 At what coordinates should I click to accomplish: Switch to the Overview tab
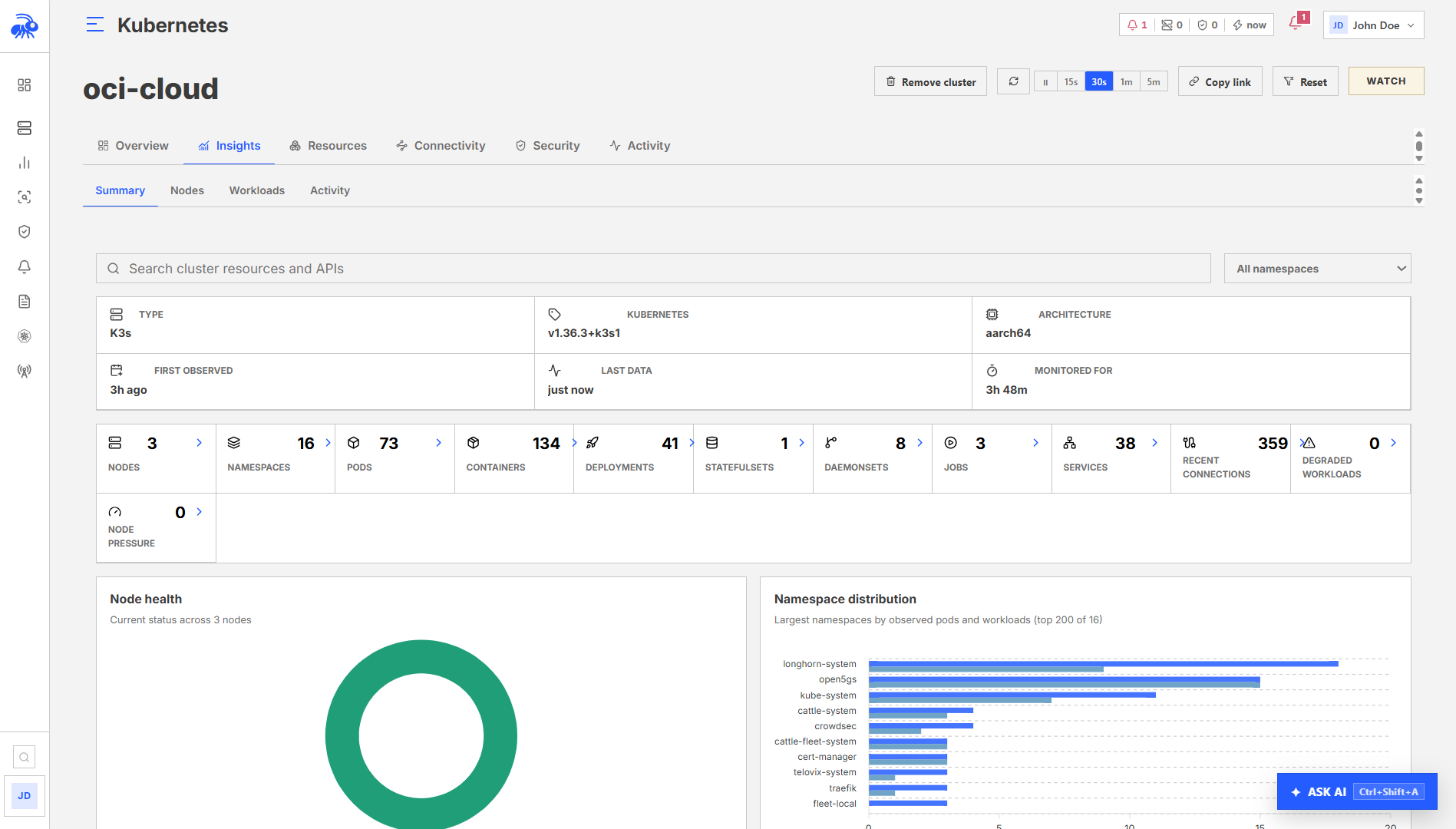(134, 146)
